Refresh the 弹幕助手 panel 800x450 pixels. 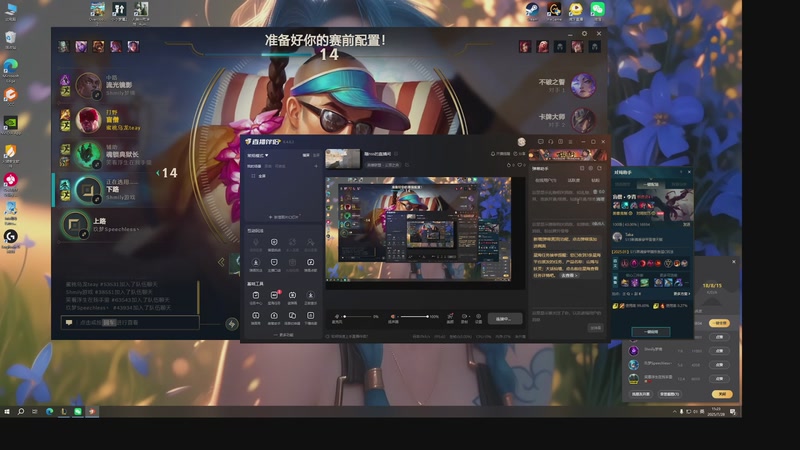click(599, 168)
